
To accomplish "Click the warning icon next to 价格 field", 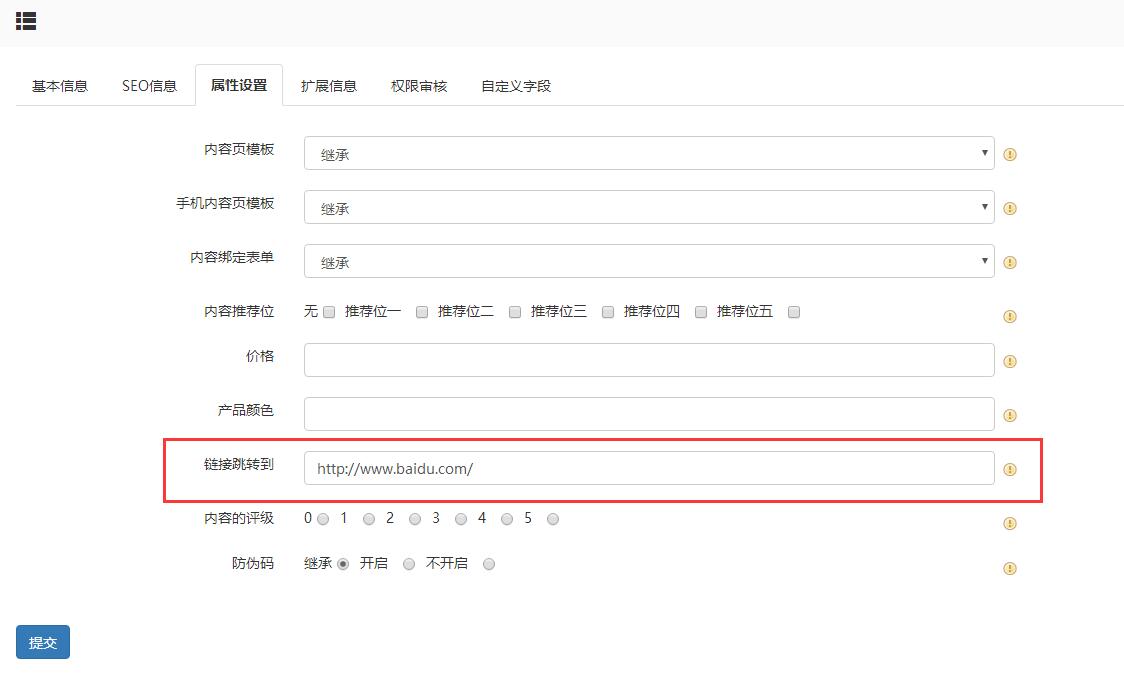I will click(x=1009, y=361).
